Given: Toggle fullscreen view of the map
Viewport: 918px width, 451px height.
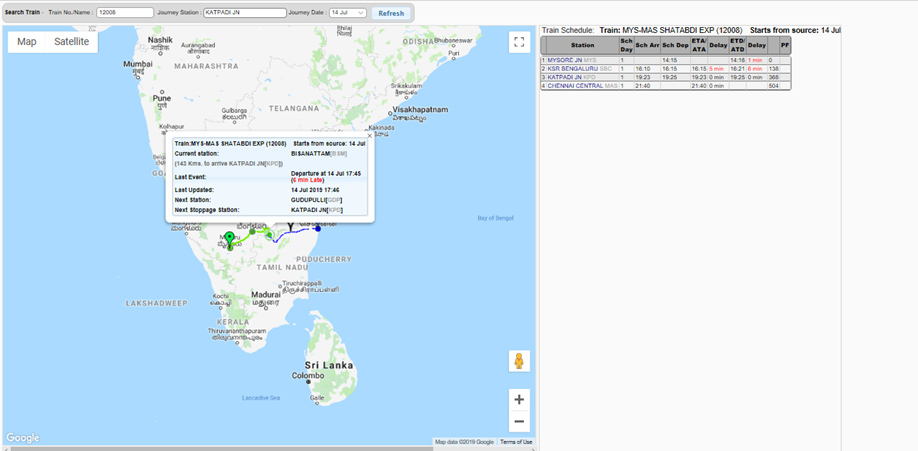Looking at the screenshot, I should coord(519,42).
